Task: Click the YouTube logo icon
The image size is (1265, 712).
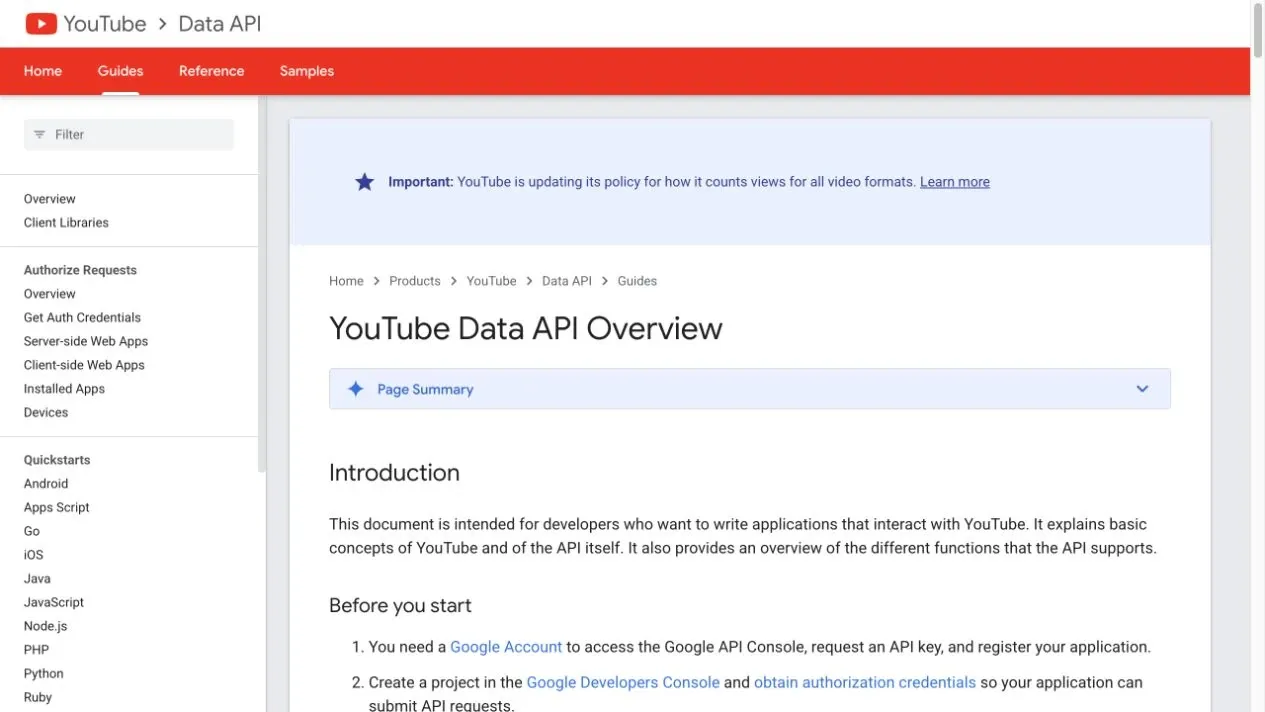Action: 41,23
